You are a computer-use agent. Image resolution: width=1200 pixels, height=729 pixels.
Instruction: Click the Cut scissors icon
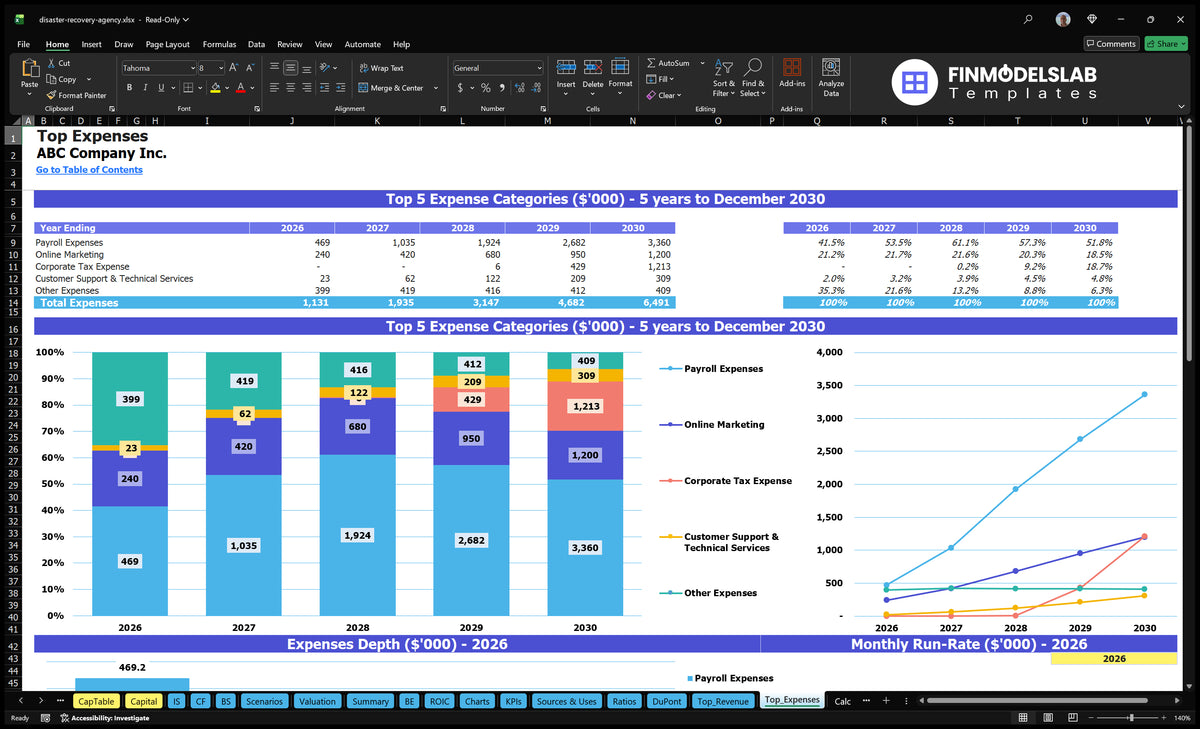point(51,63)
